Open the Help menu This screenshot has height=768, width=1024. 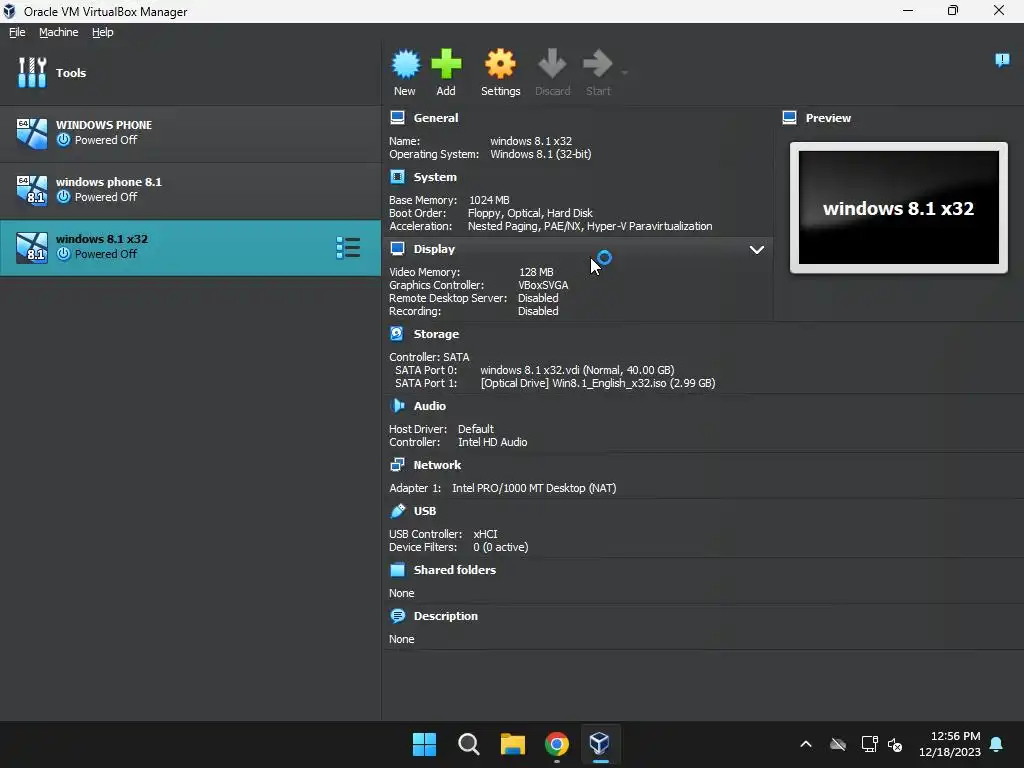tap(103, 32)
